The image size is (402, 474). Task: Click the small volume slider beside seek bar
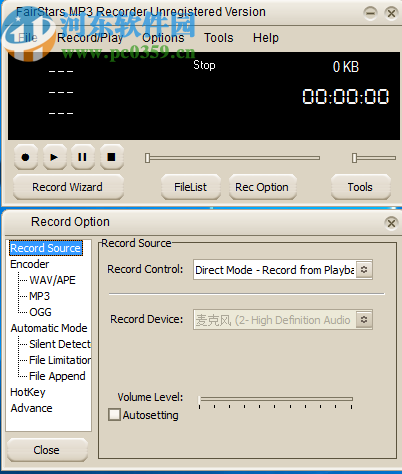click(x=374, y=158)
